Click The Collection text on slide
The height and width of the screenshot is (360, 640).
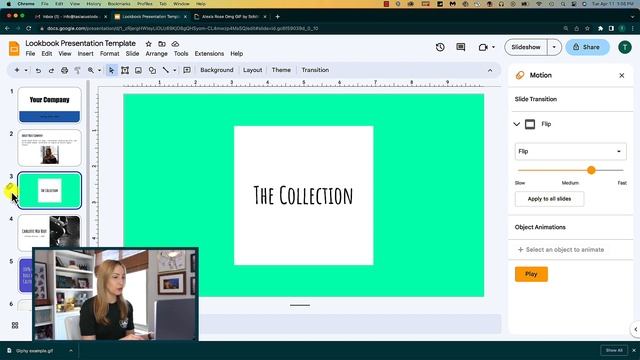tap(303, 196)
